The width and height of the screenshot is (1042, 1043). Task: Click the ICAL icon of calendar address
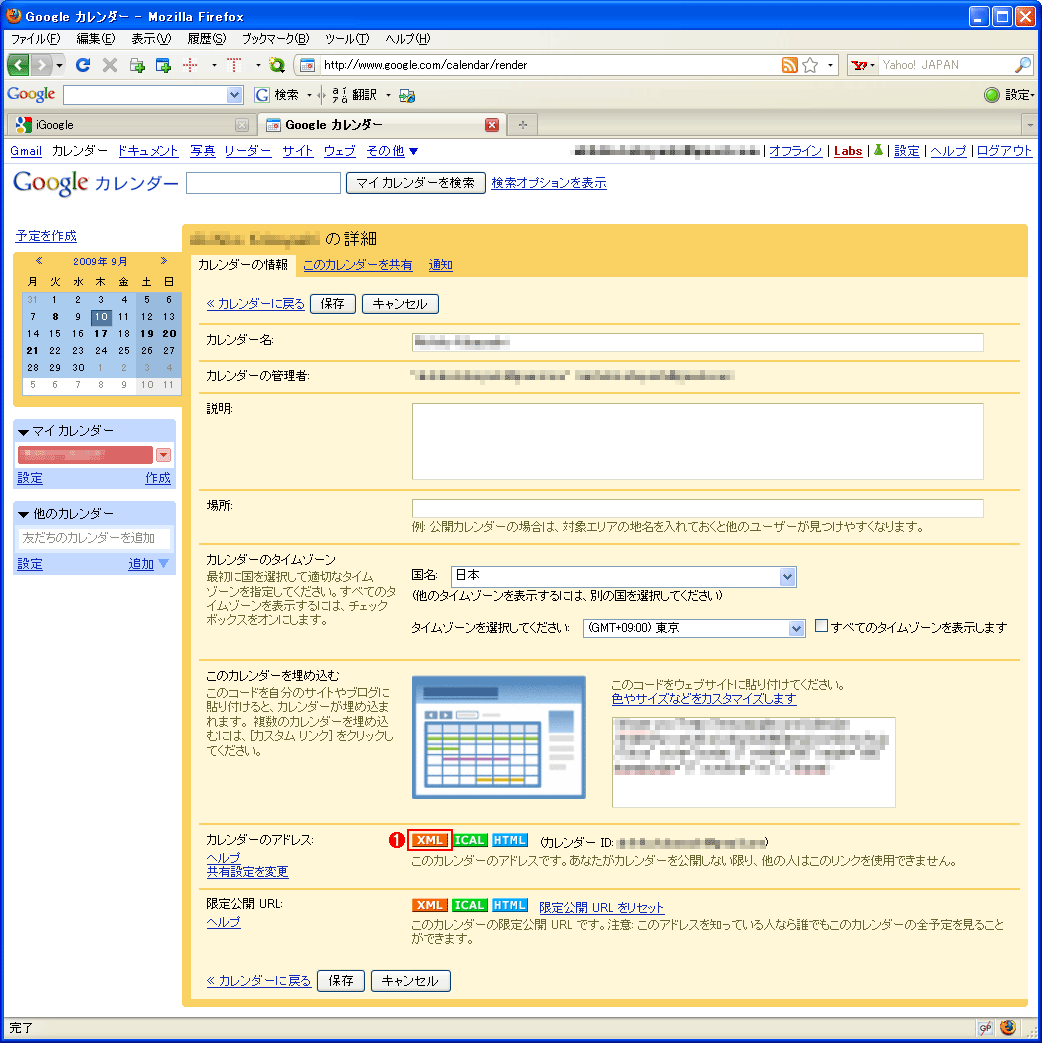pos(470,840)
